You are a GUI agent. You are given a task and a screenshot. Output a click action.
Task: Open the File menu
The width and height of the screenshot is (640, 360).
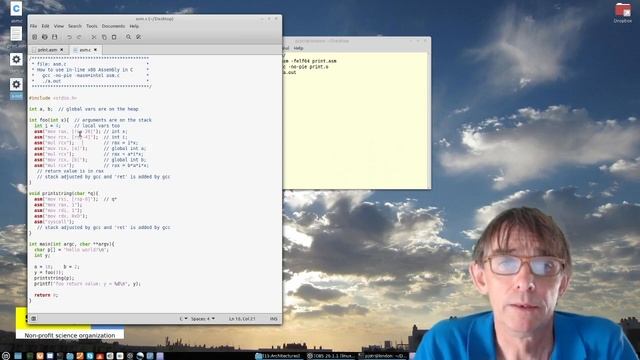[33, 26]
